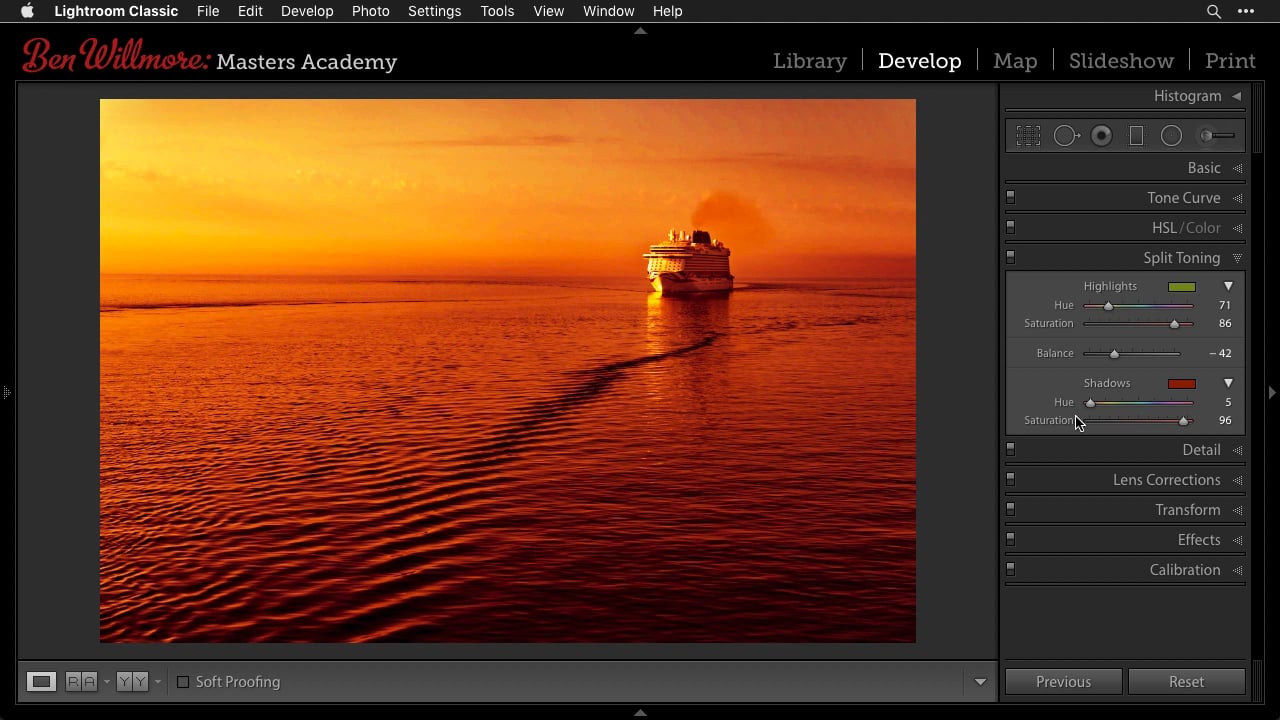Switch to the Map module

click(1015, 61)
